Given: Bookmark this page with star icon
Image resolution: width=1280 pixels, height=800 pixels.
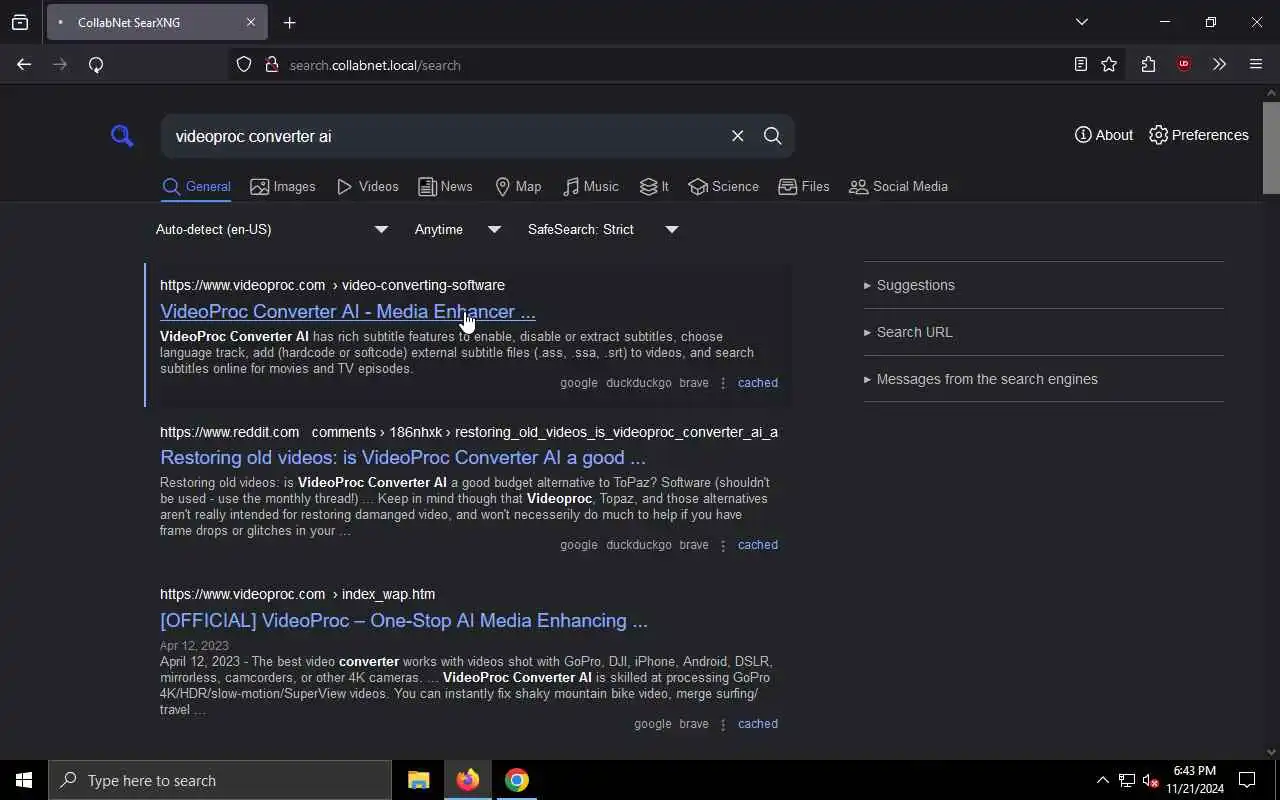Looking at the screenshot, I should (x=1109, y=65).
